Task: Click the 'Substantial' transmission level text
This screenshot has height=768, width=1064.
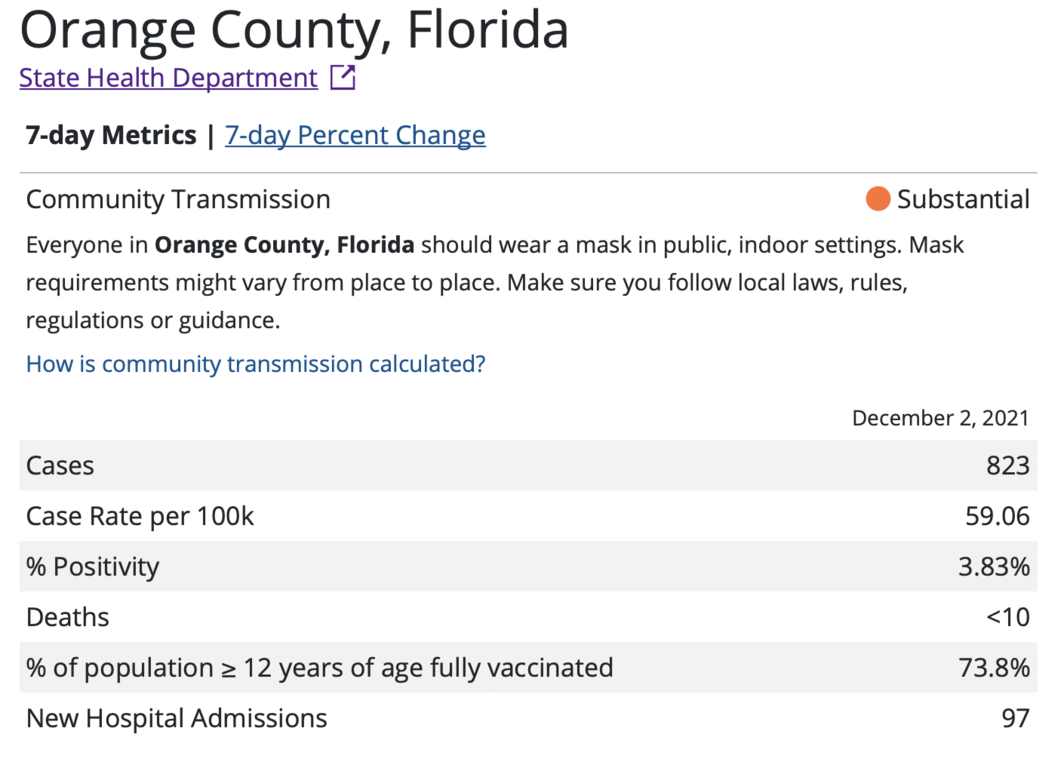Action: [962, 200]
